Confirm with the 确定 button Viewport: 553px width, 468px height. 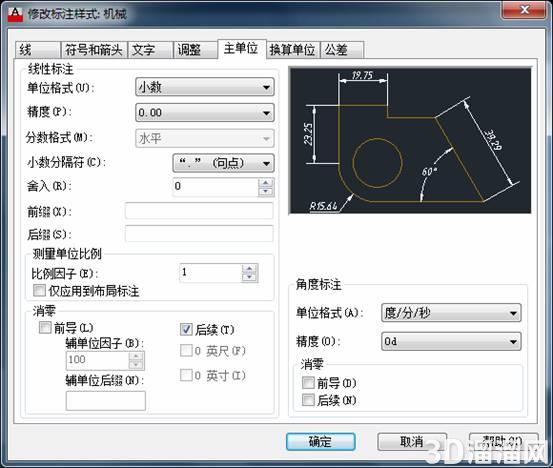tap(321, 442)
